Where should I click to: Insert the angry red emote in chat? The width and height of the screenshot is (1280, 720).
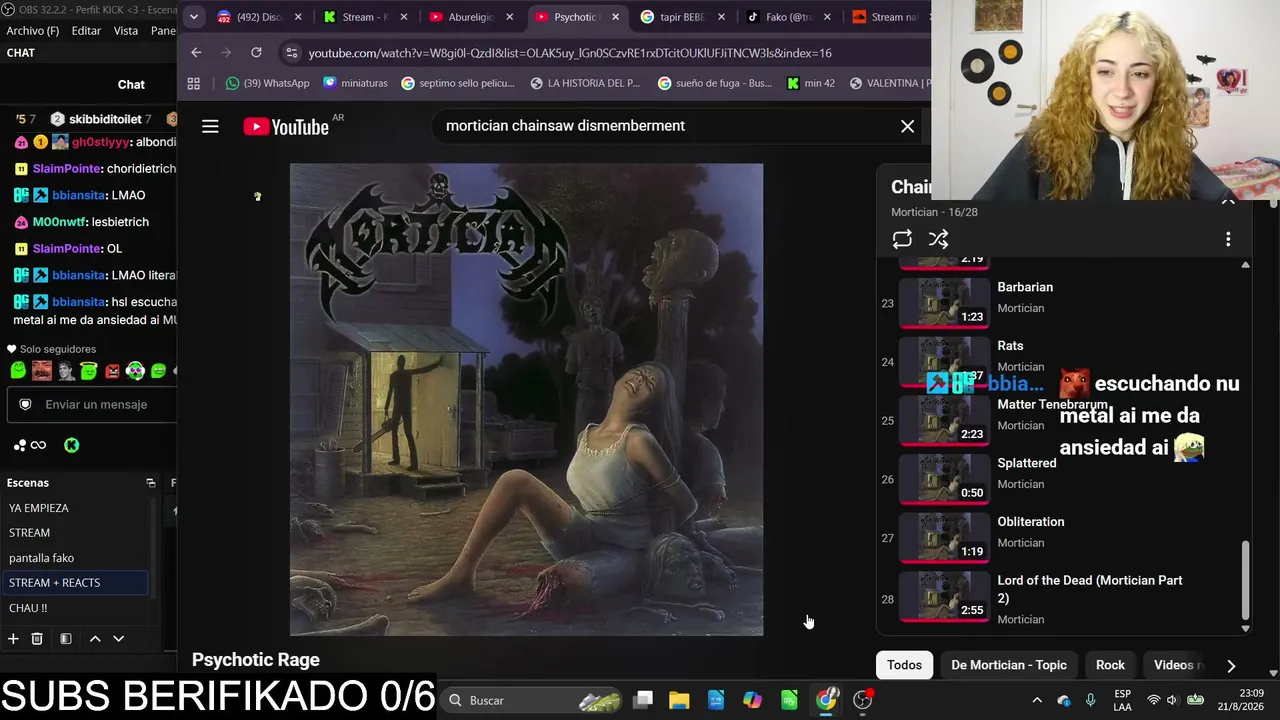pyautogui.click(x=113, y=371)
